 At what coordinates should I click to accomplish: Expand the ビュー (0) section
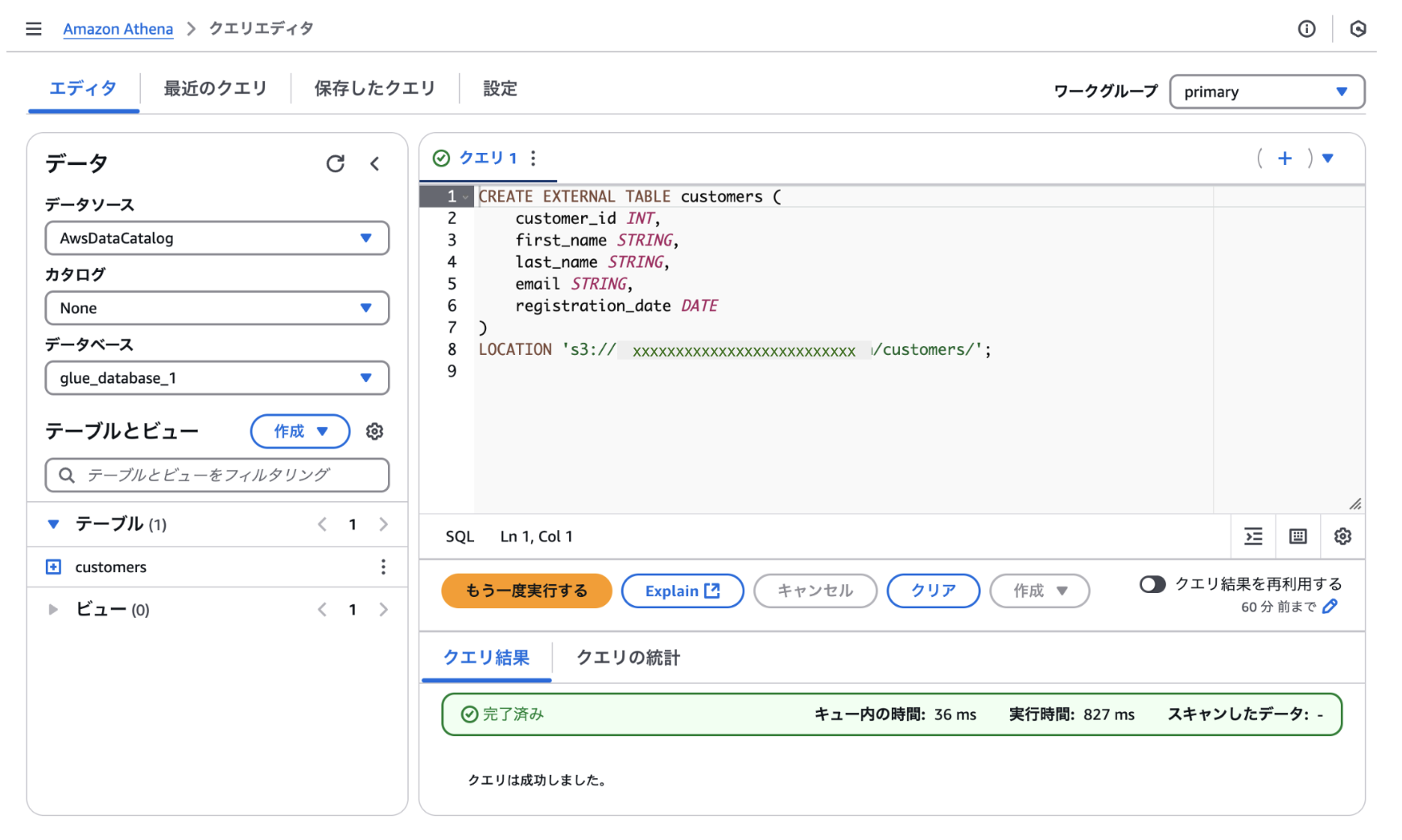click(53, 610)
